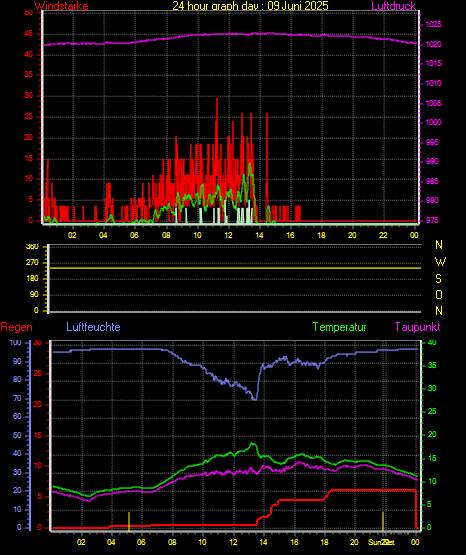Click the S compass label on direction chart
The image size is (466, 555).
tap(438, 279)
